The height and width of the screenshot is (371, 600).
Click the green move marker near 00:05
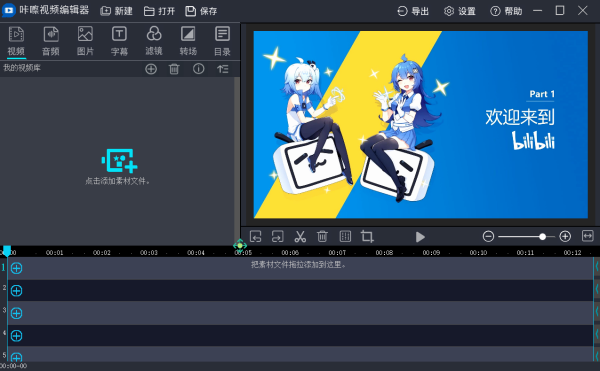coord(240,246)
